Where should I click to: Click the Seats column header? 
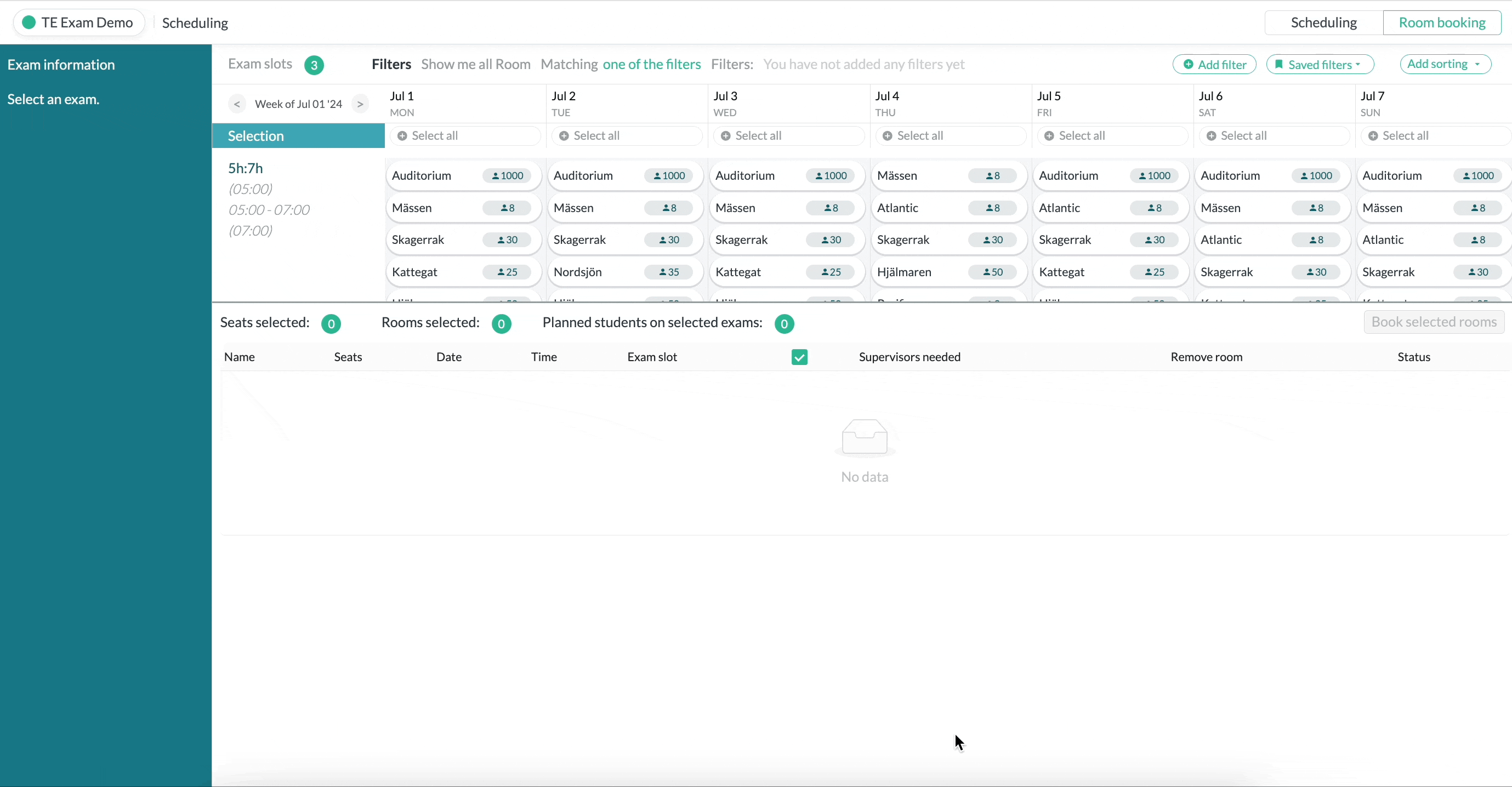pos(348,357)
